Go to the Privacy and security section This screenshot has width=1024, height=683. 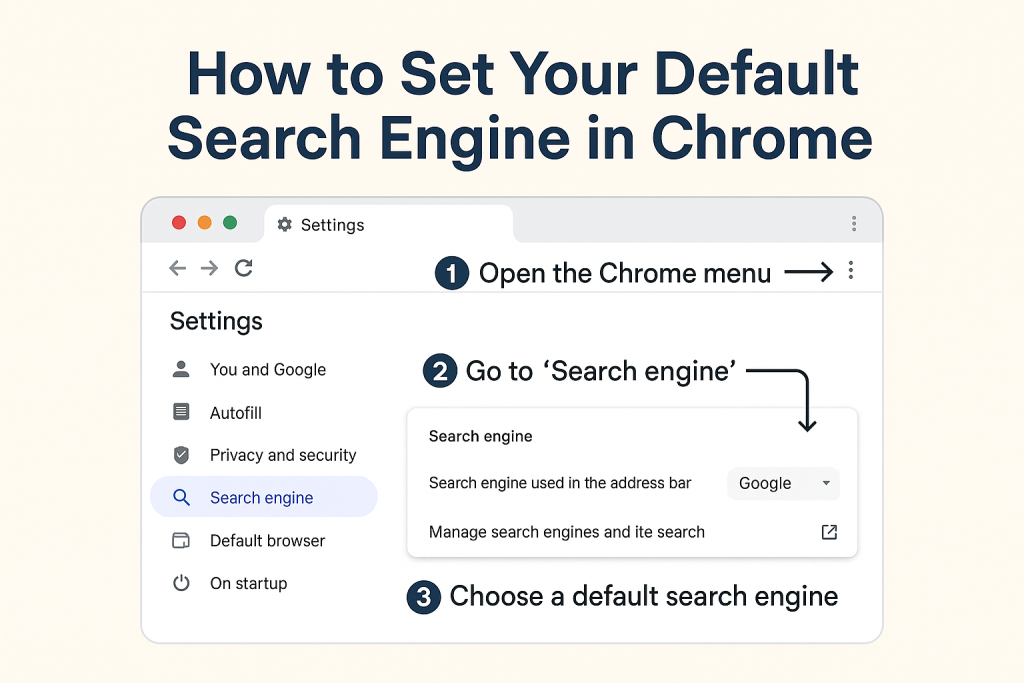(x=283, y=455)
